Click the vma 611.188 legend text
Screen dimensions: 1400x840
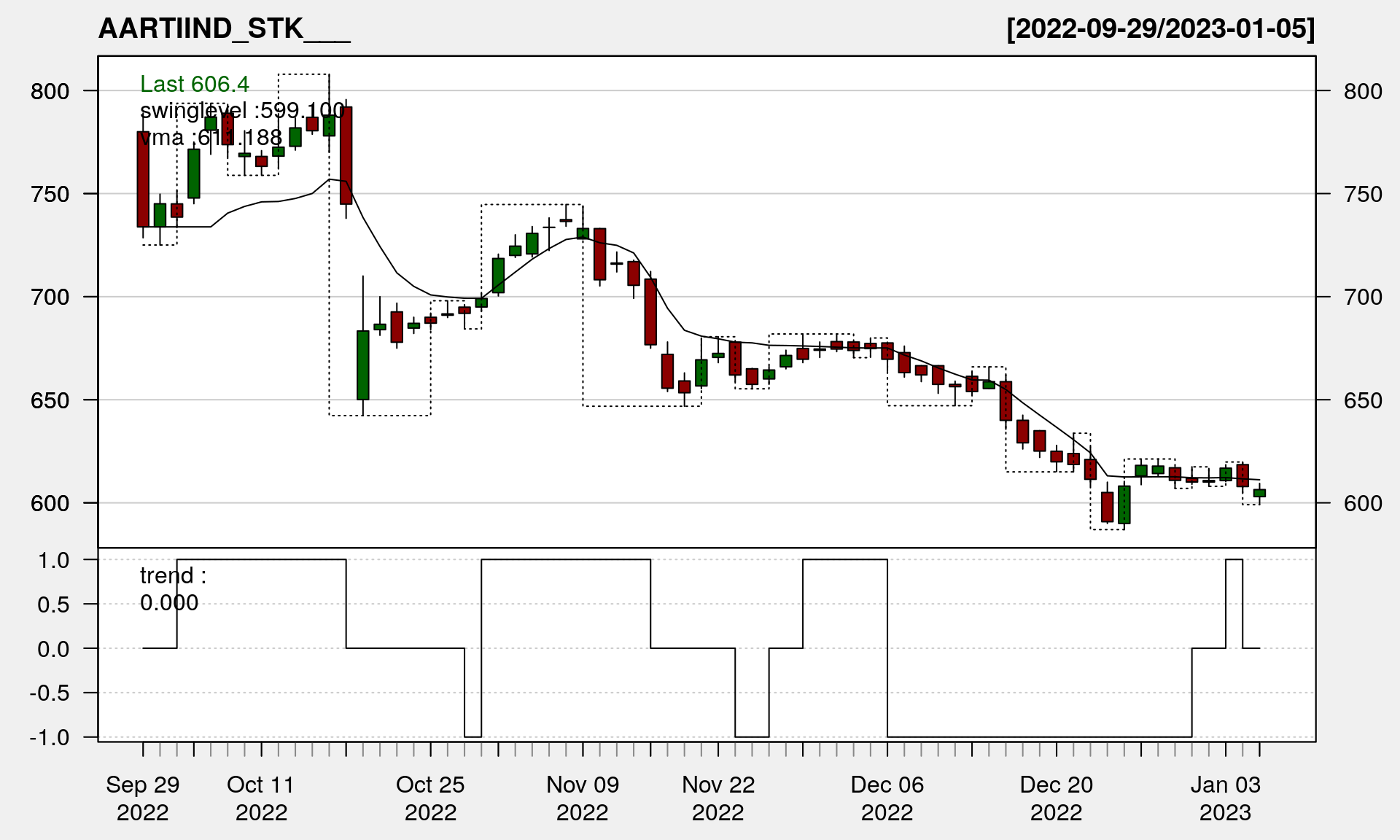pyautogui.click(x=211, y=137)
